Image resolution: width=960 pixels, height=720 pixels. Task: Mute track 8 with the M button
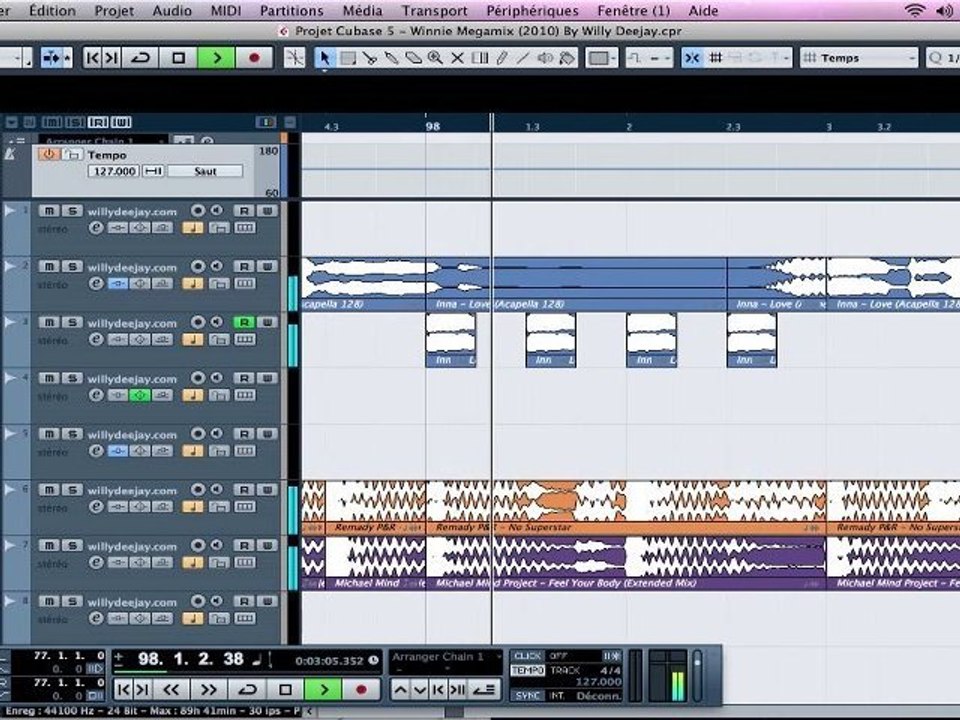[x=49, y=601]
